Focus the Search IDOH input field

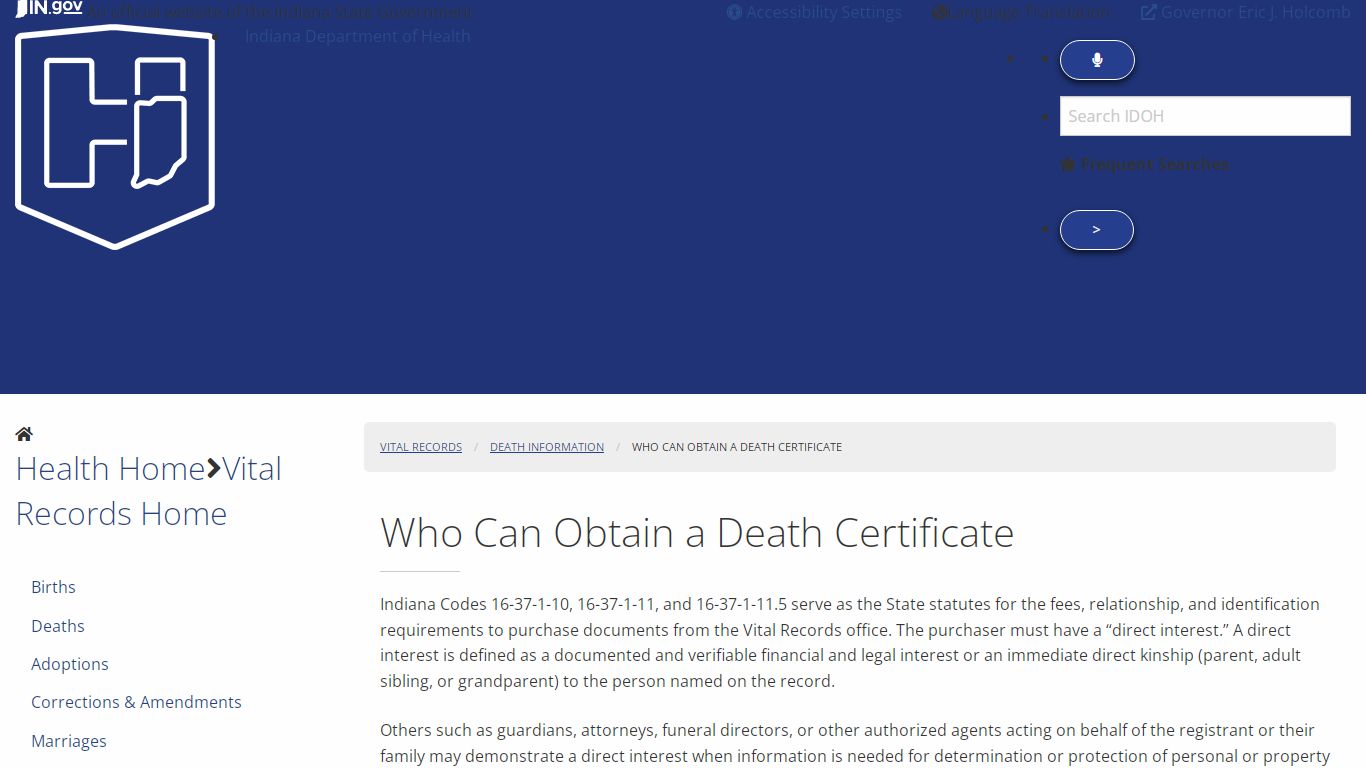[1205, 116]
